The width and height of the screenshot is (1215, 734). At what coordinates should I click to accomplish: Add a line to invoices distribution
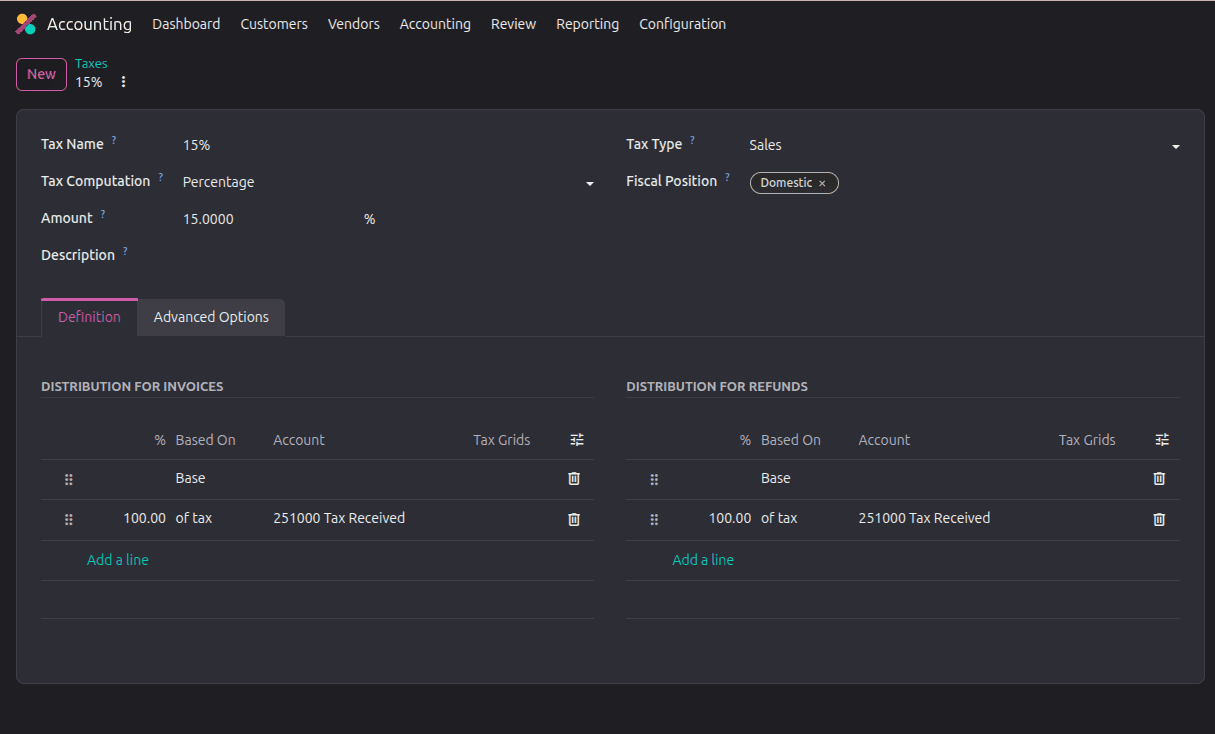pos(118,560)
